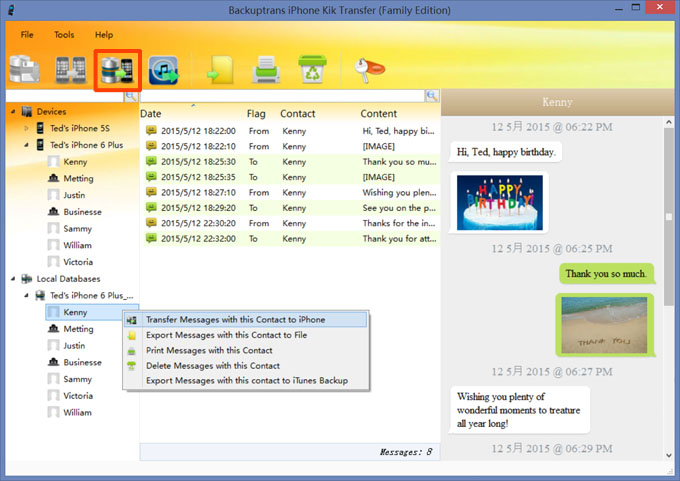Select Businesse group under Devices
This screenshot has width=680, height=481.
pyautogui.click(x=82, y=212)
